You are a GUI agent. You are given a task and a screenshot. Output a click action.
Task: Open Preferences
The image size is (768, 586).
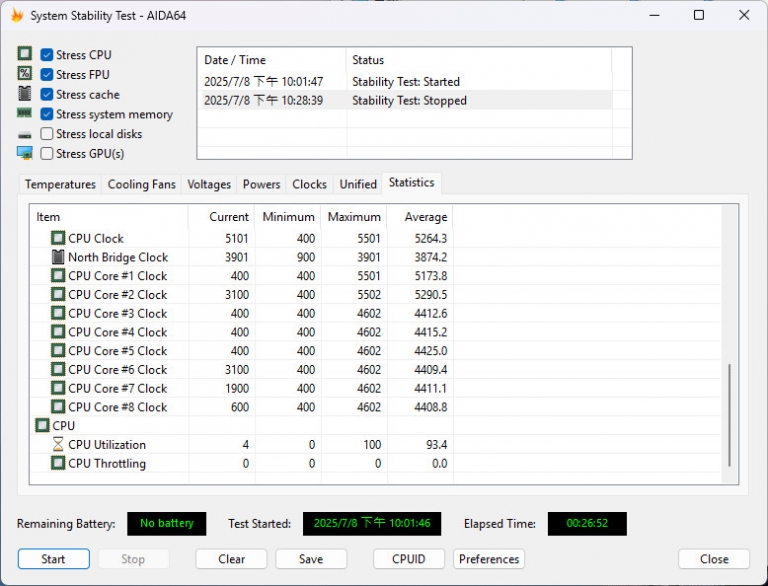pos(489,559)
